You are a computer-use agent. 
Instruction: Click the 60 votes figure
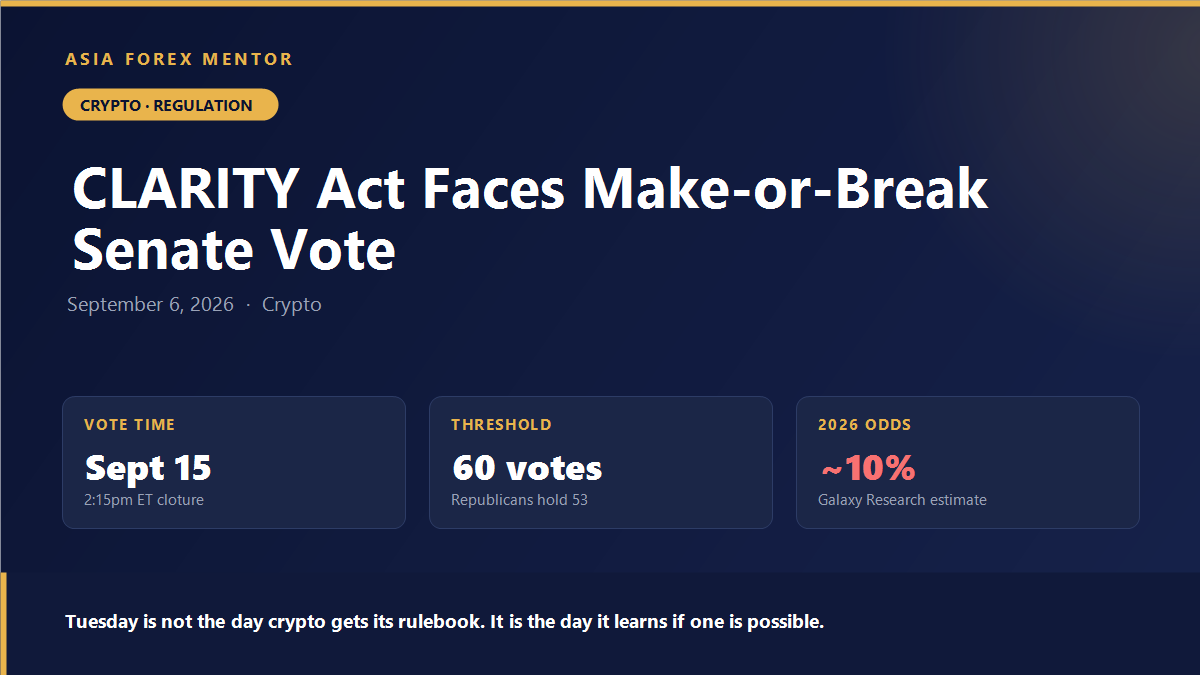527,467
